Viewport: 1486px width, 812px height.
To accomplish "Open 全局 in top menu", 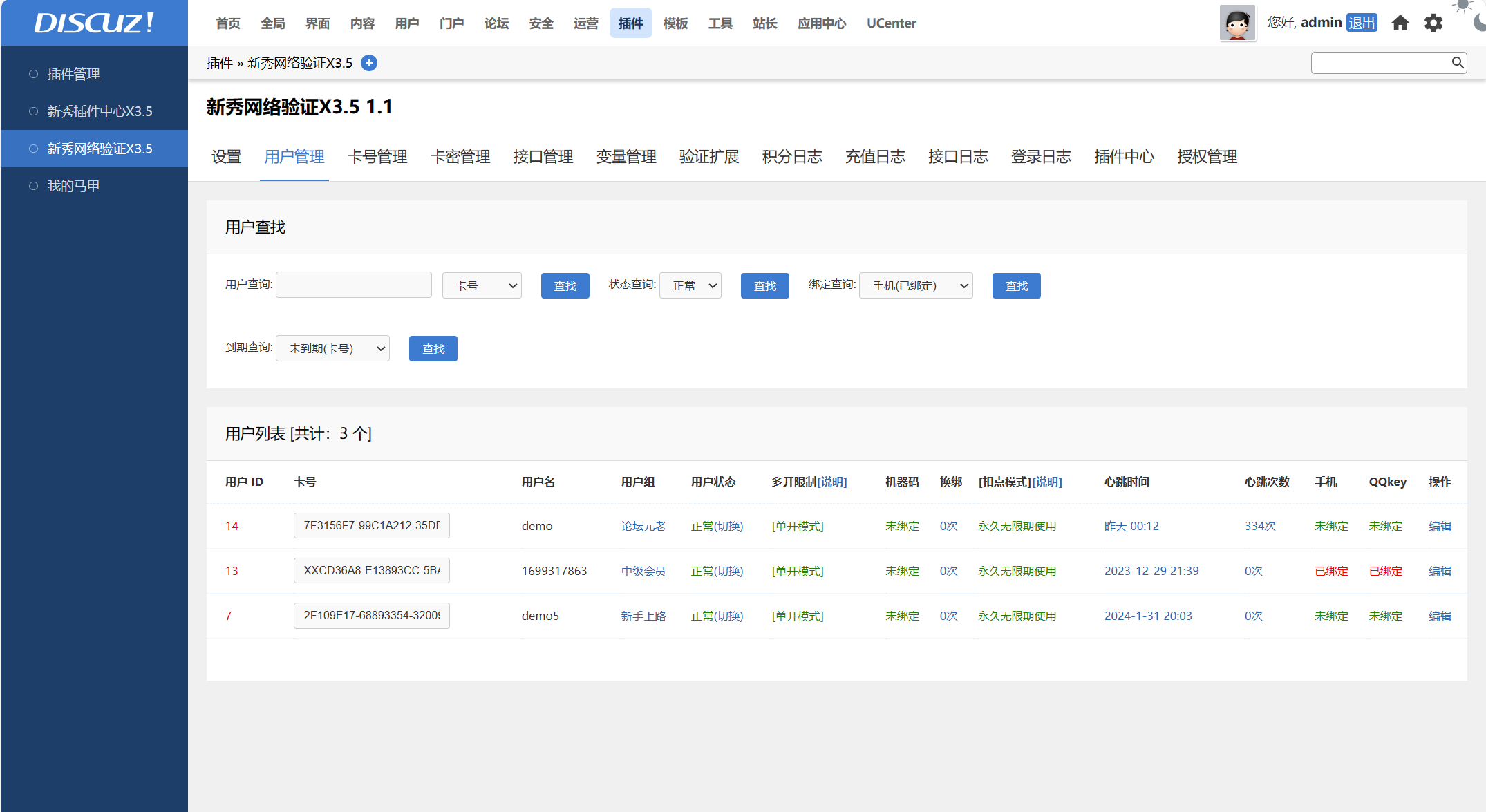I will [273, 23].
